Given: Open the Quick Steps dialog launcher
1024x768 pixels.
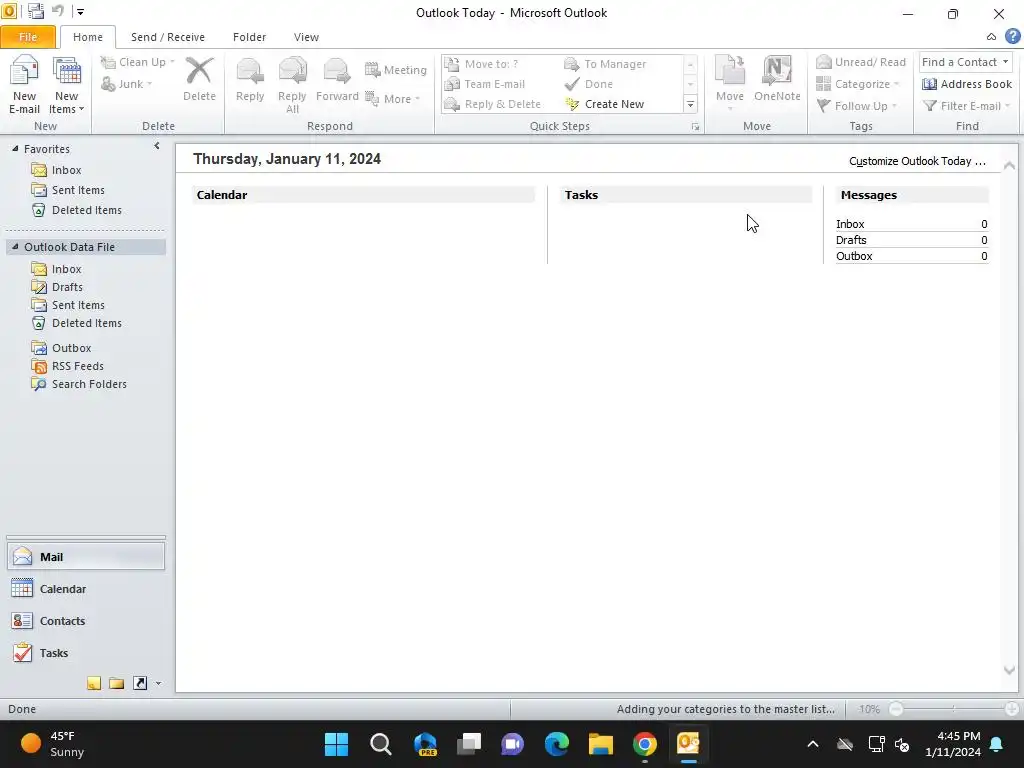Looking at the screenshot, I should (x=696, y=127).
